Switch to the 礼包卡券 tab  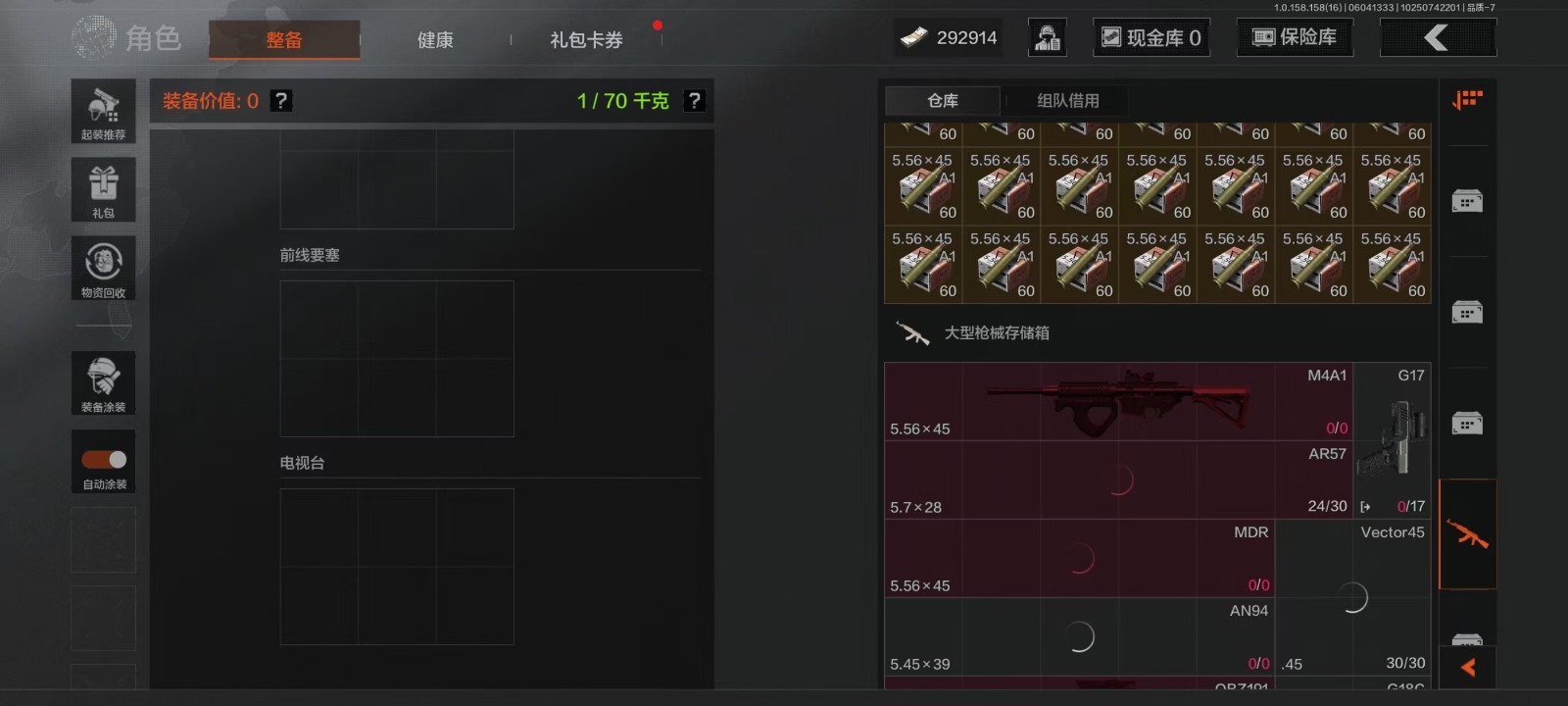(x=586, y=40)
